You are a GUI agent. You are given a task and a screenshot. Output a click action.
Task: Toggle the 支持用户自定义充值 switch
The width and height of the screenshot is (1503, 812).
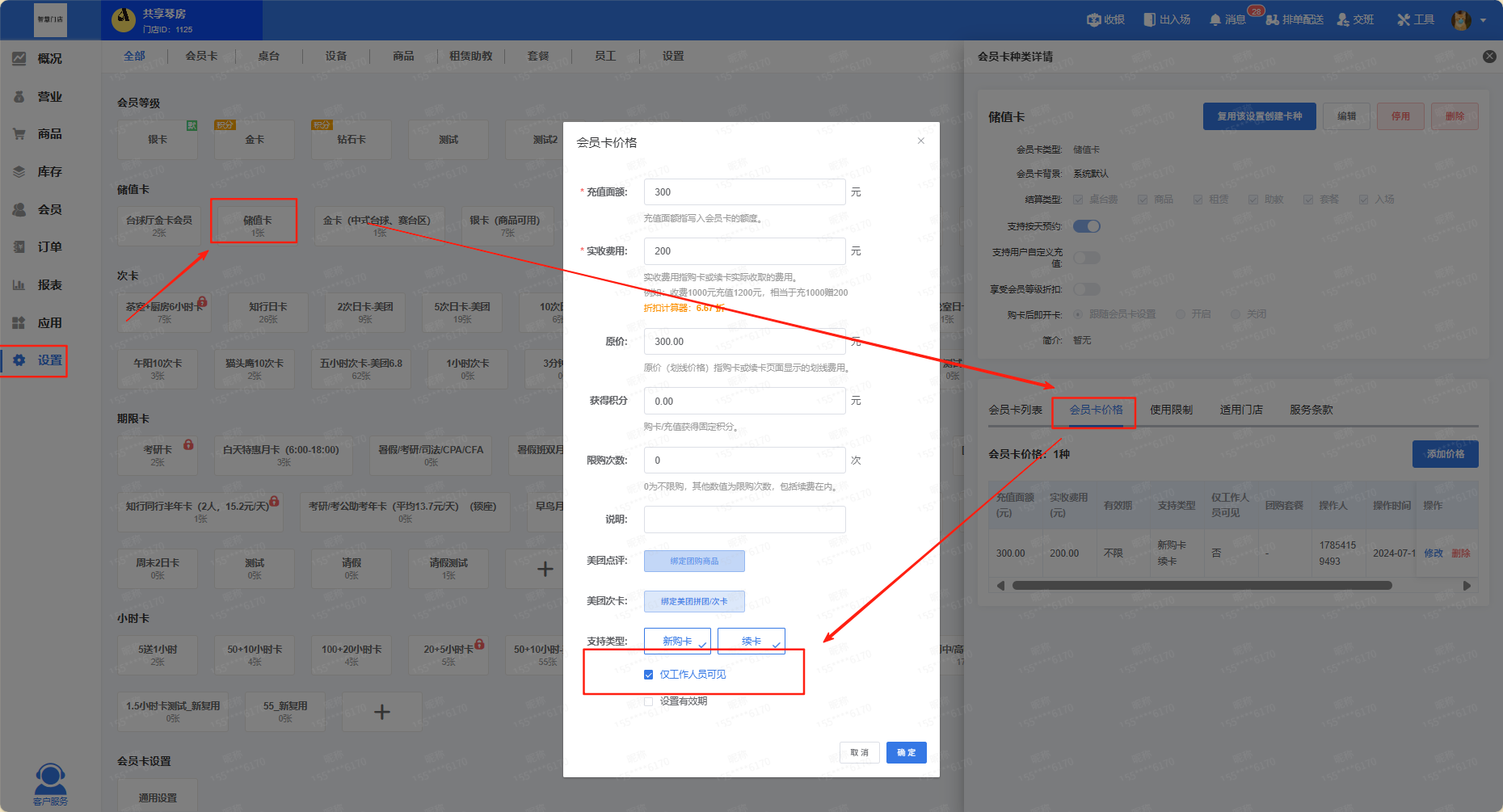point(1087,258)
